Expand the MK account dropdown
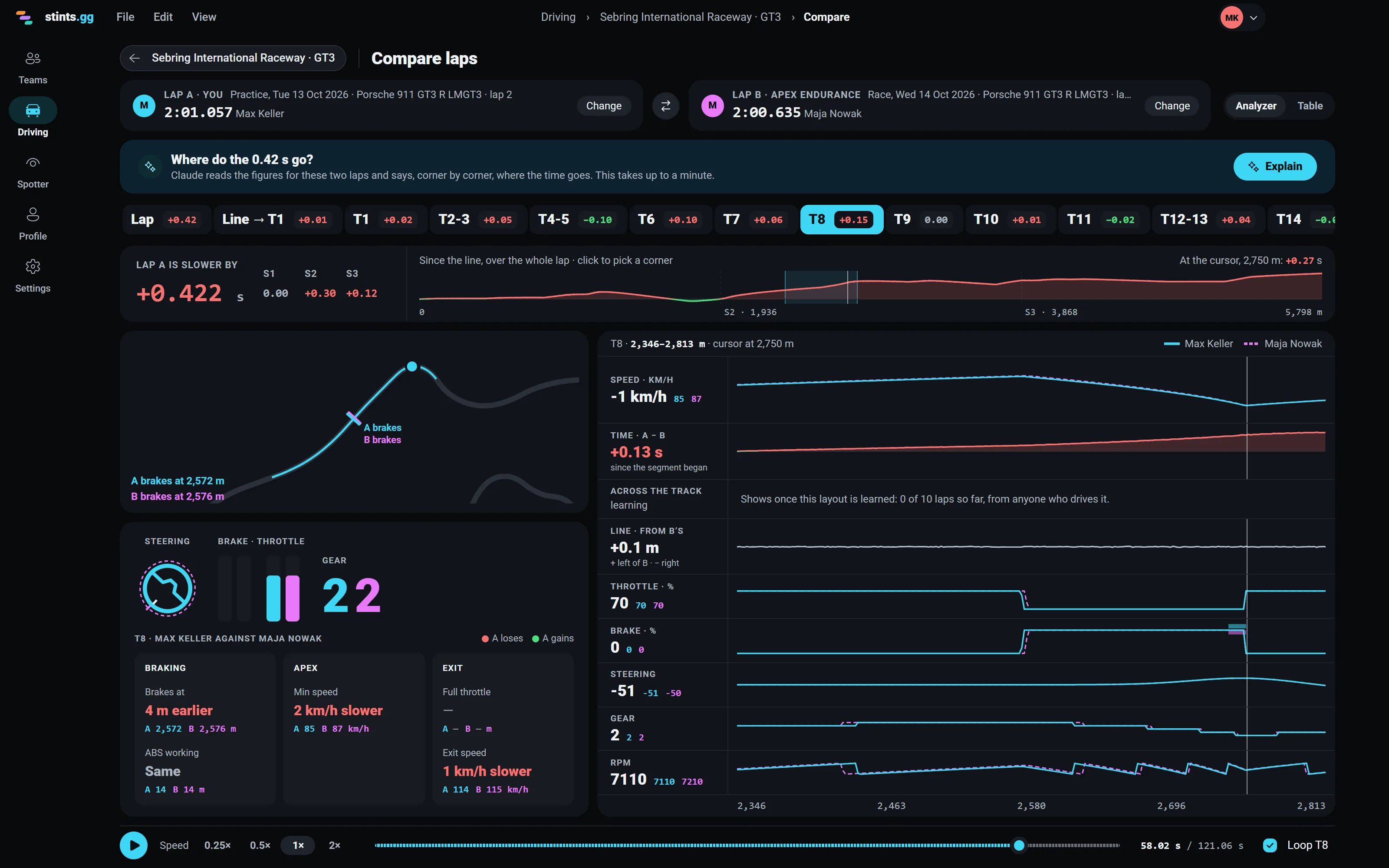 [1254, 18]
